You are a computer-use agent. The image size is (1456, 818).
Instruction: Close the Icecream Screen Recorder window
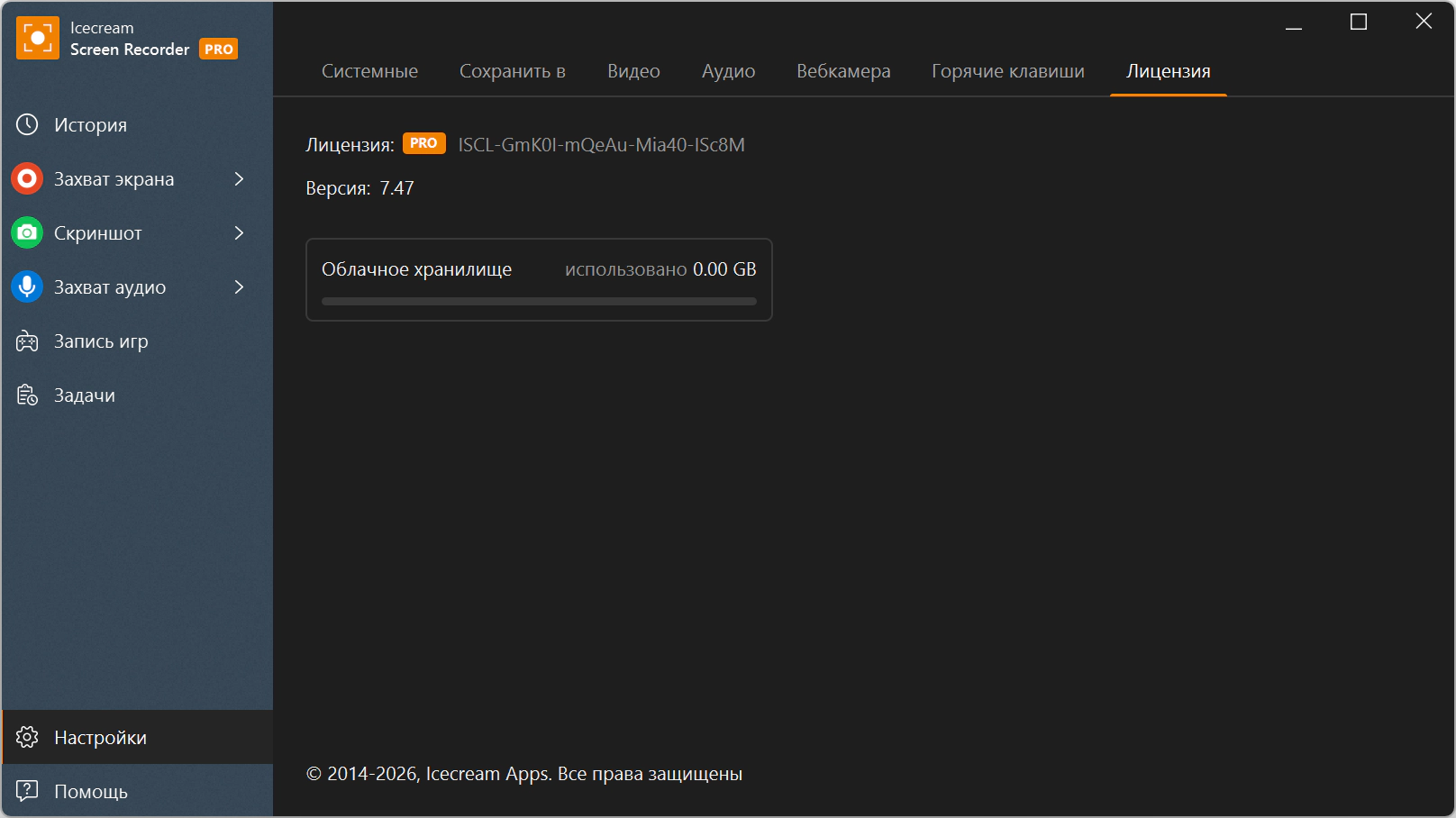[x=1424, y=22]
